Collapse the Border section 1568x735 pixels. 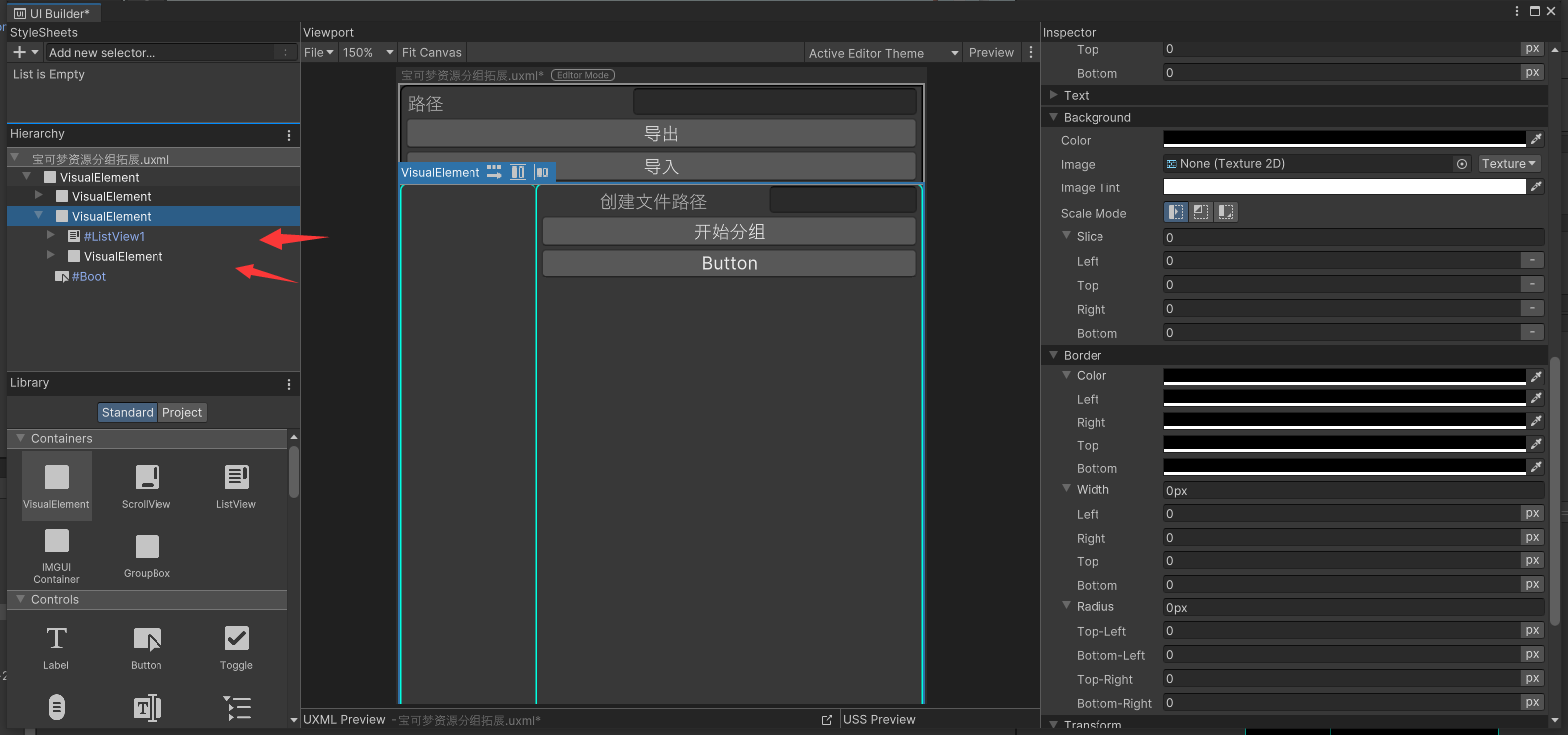(x=1054, y=355)
